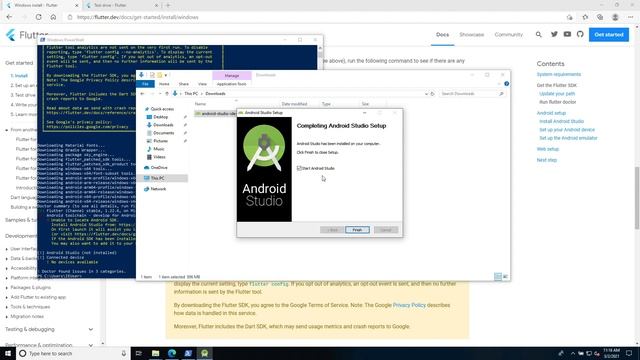Click the Flutter site search icon
This screenshot has height=360, width=640.
pos(539,35)
